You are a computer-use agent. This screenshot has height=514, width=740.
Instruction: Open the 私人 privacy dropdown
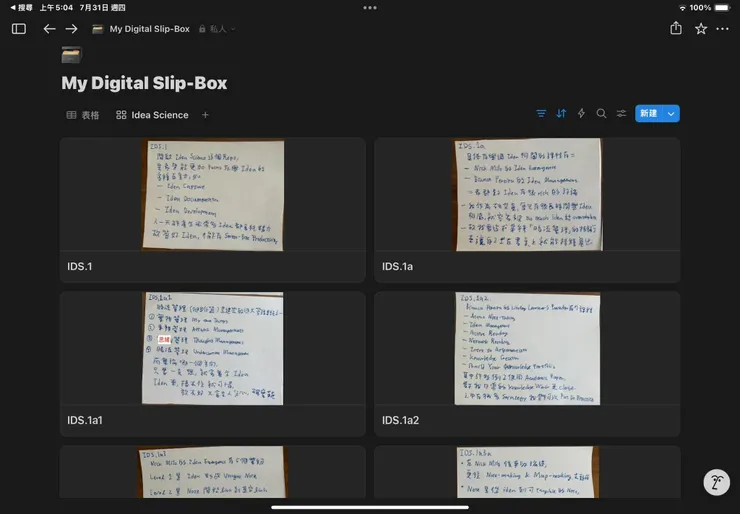217,29
